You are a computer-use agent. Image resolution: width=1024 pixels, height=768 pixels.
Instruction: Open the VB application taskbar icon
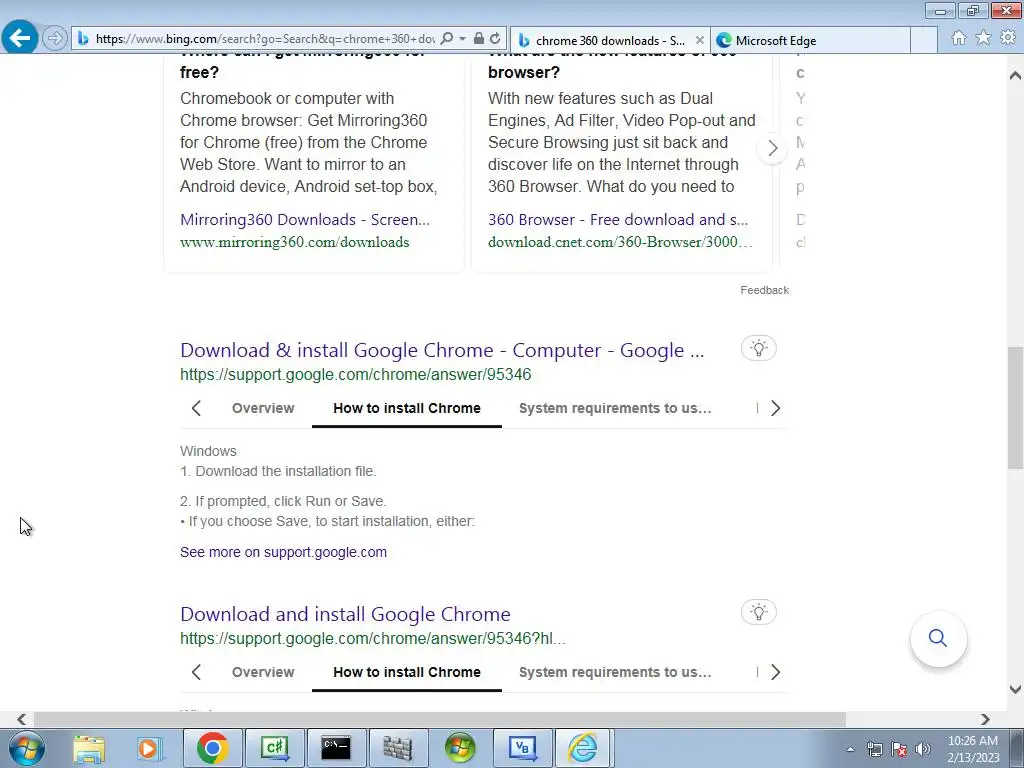coord(522,748)
